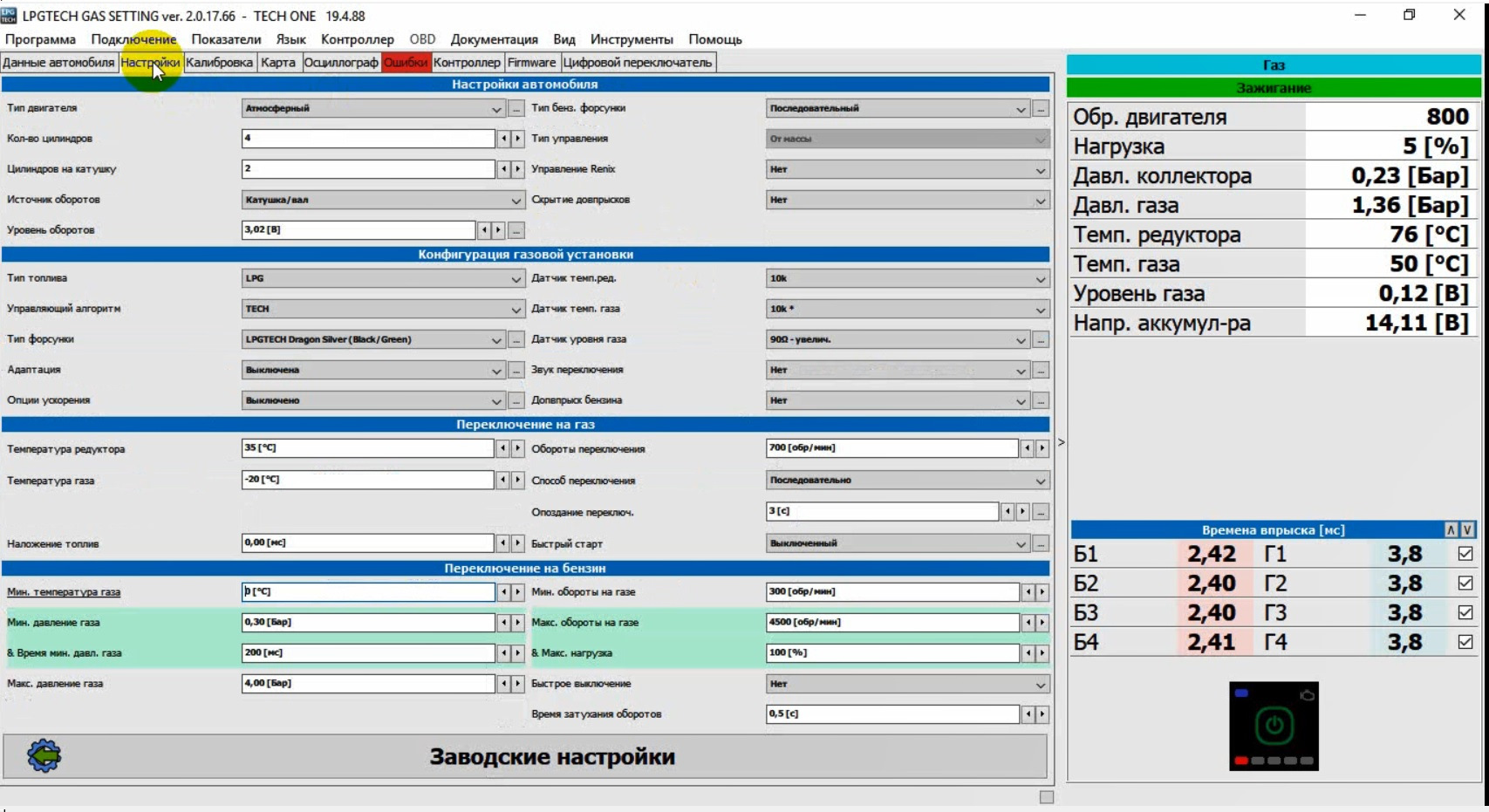Click the Температура газа -20 input field
Image resolution: width=1489 pixels, height=812 pixels.
pyautogui.click(x=368, y=480)
